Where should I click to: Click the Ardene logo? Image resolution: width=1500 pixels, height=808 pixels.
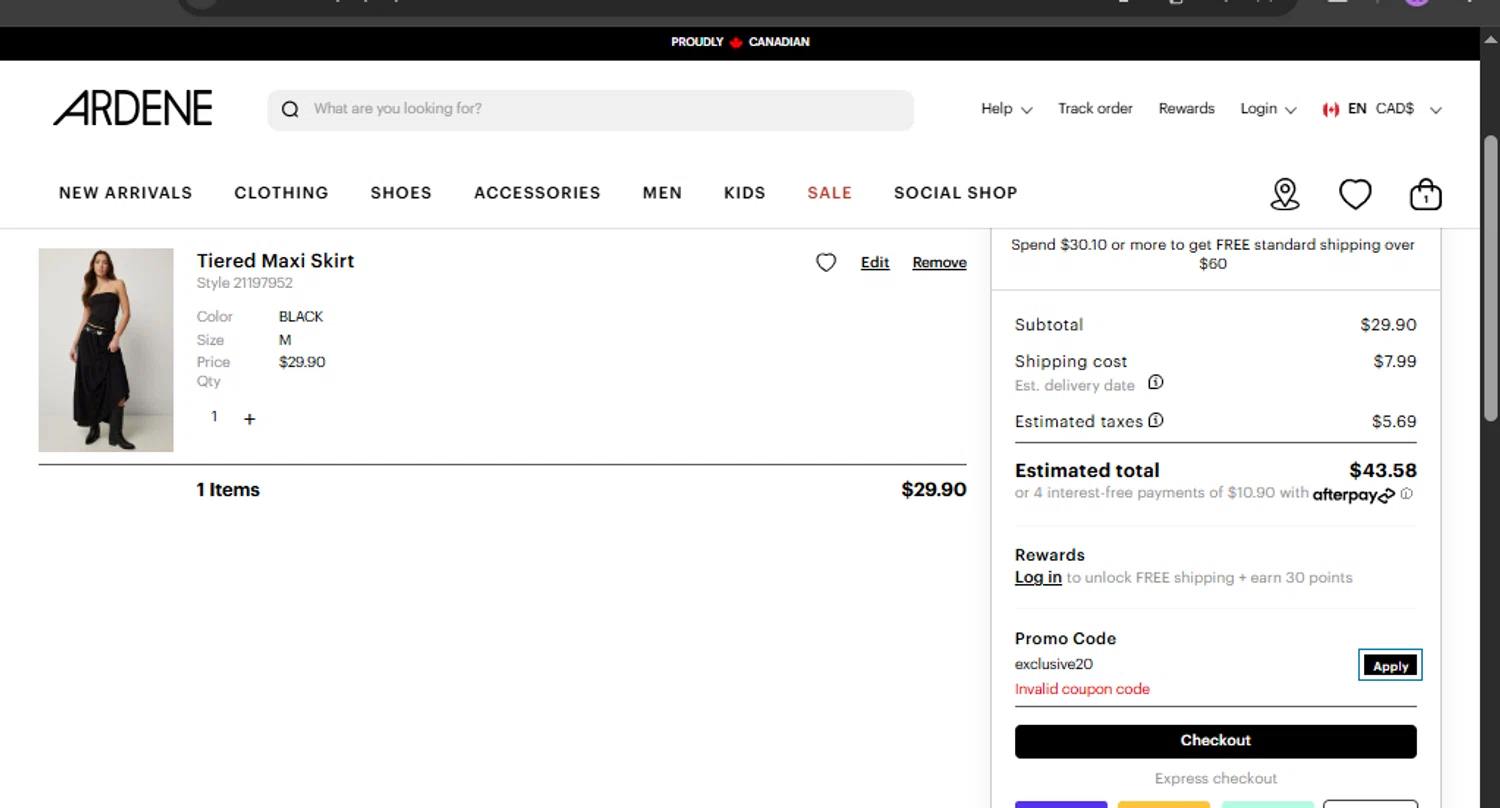[133, 108]
